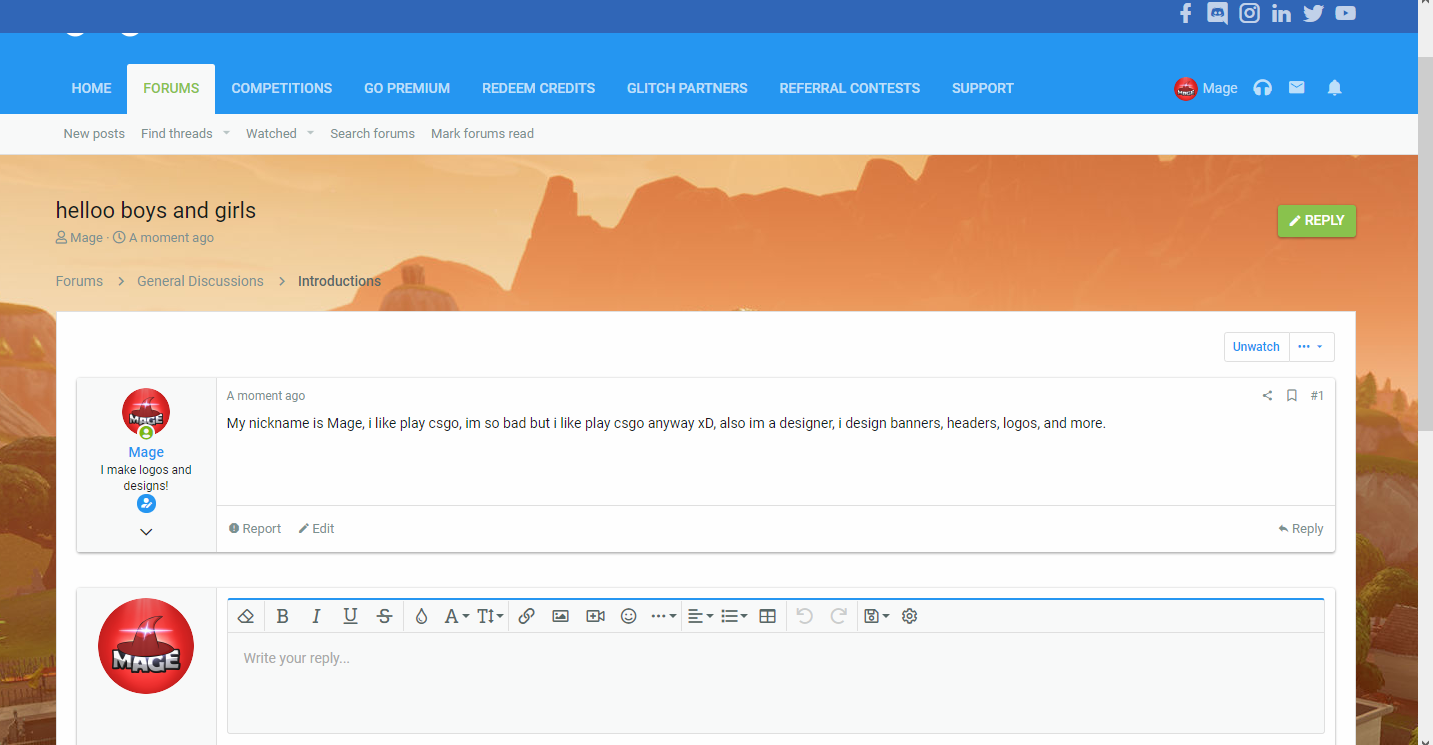Open the Discord social link
1433x745 pixels.
pyautogui.click(x=1217, y=13)
